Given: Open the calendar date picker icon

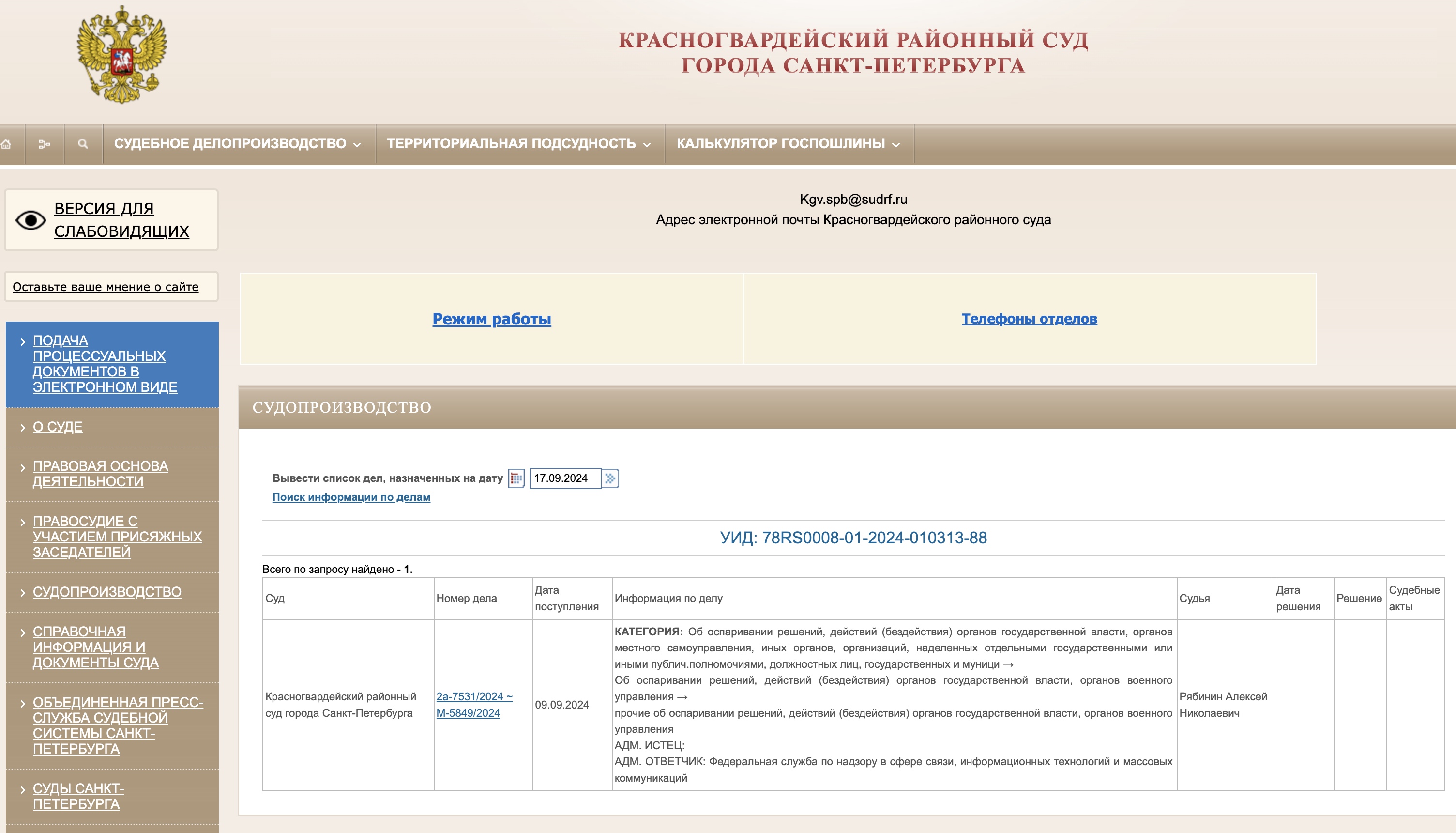Looking at the screenshot, I should [x=516, y=478].
